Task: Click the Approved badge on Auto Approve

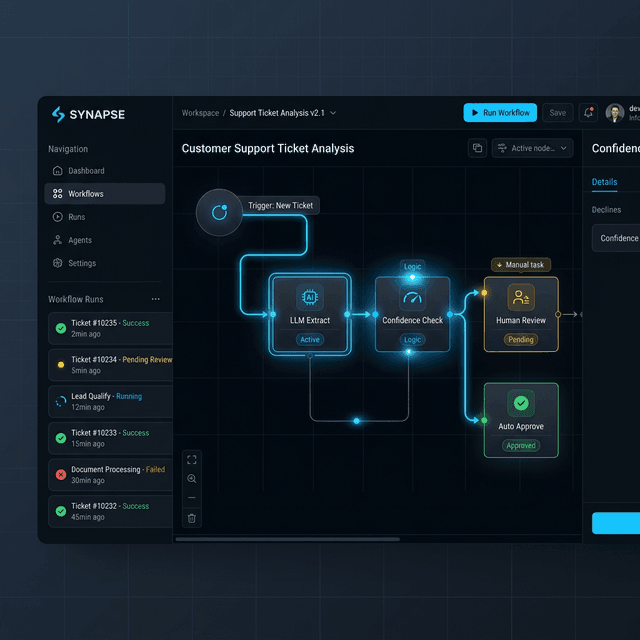Action: coord(521,446)
